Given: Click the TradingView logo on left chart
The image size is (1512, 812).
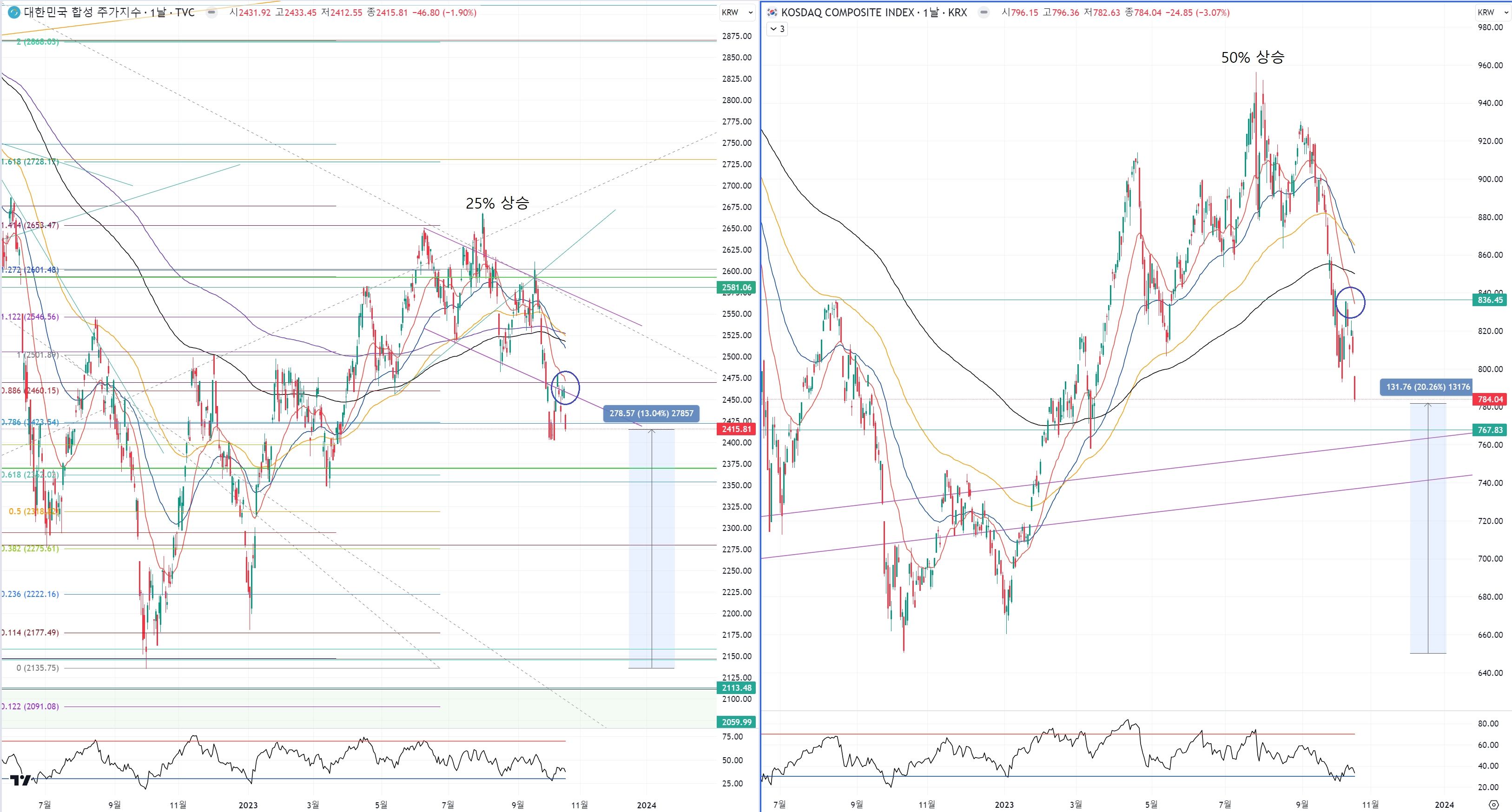Looking at the screenshot, I should tap(20, 780).
